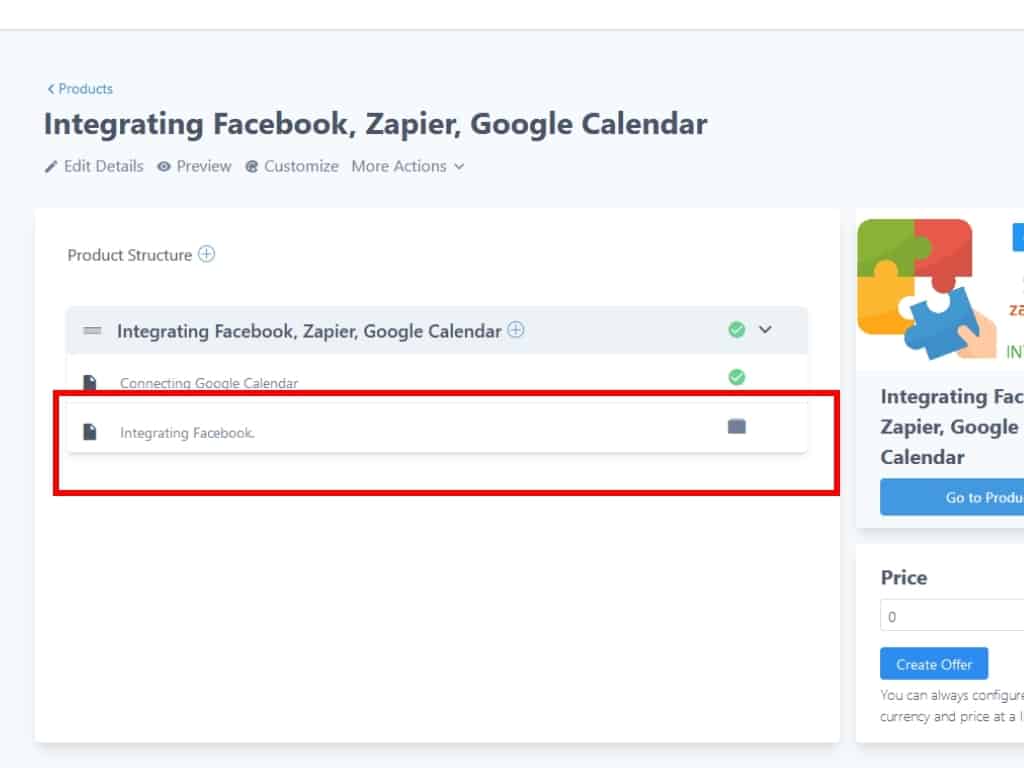Collapse the category using its chevron arrow
1024x768 pixels.
[766, 329]
